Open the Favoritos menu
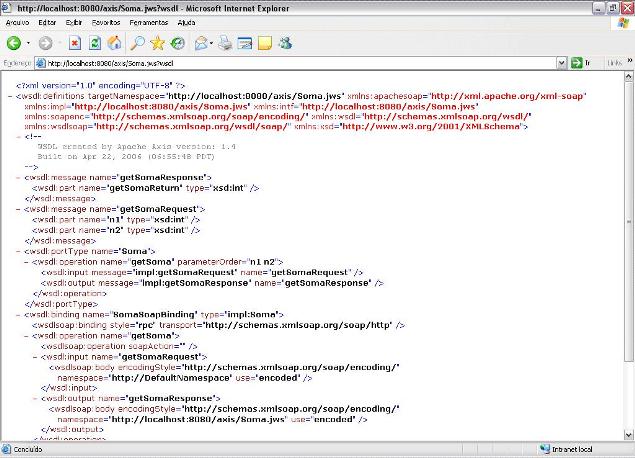Viewport: 635px width, 458px height. click(106, 21)
